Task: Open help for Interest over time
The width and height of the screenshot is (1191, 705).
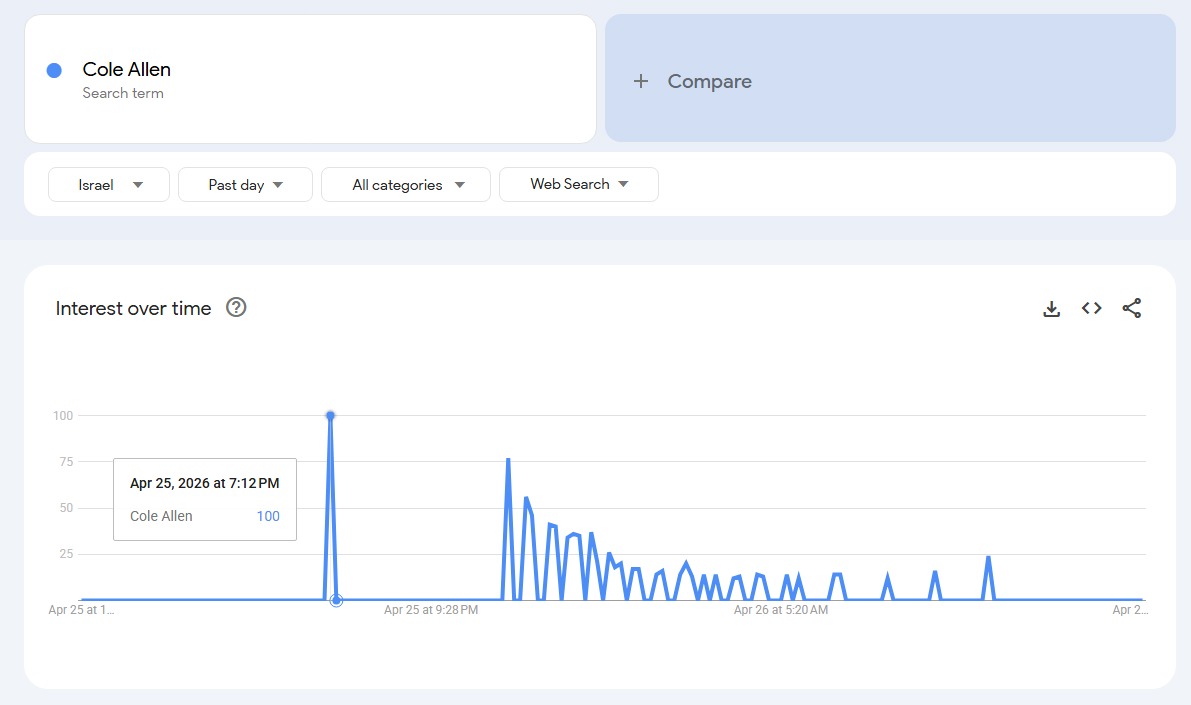Action: coord(236,308)
